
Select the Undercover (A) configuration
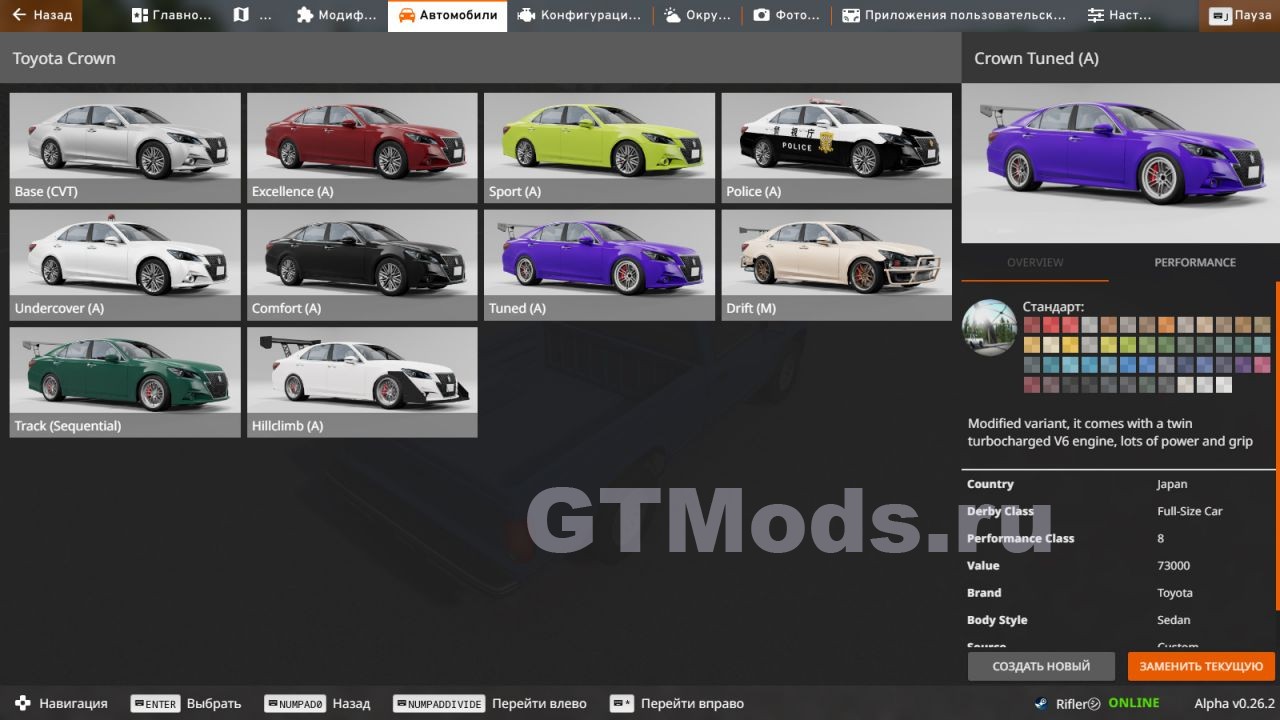[x=125, y=265]
